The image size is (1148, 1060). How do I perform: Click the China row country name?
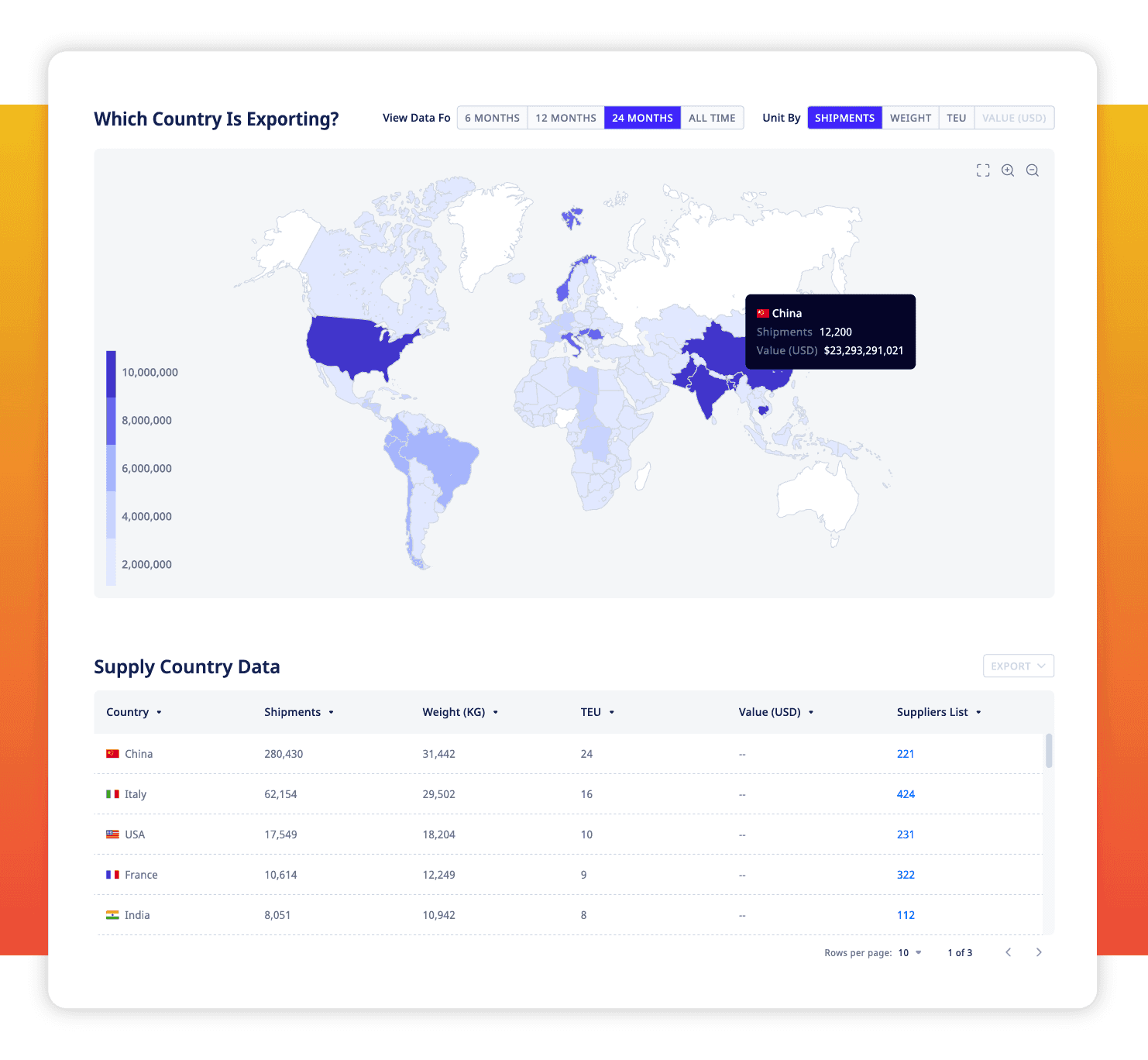[139, 754]
